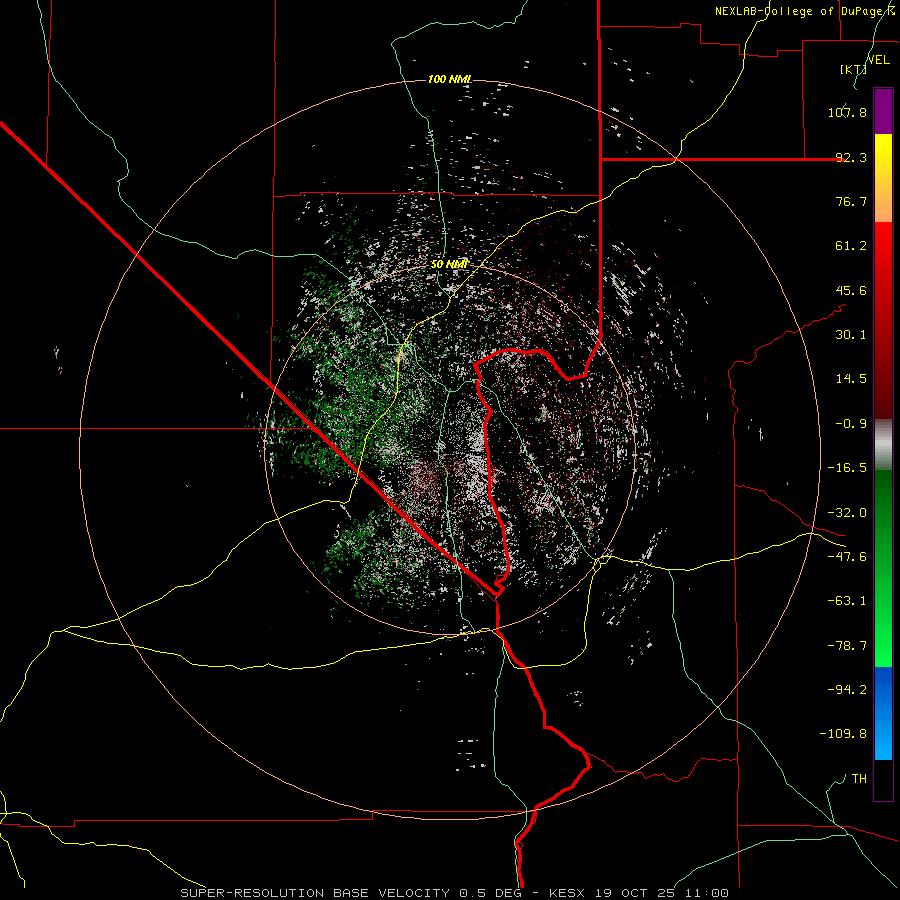This screenshot has width=900, height=900.
Task: Select the -78.7 velocity scale value
Action: pyautogui.click(x=847, y=646)
